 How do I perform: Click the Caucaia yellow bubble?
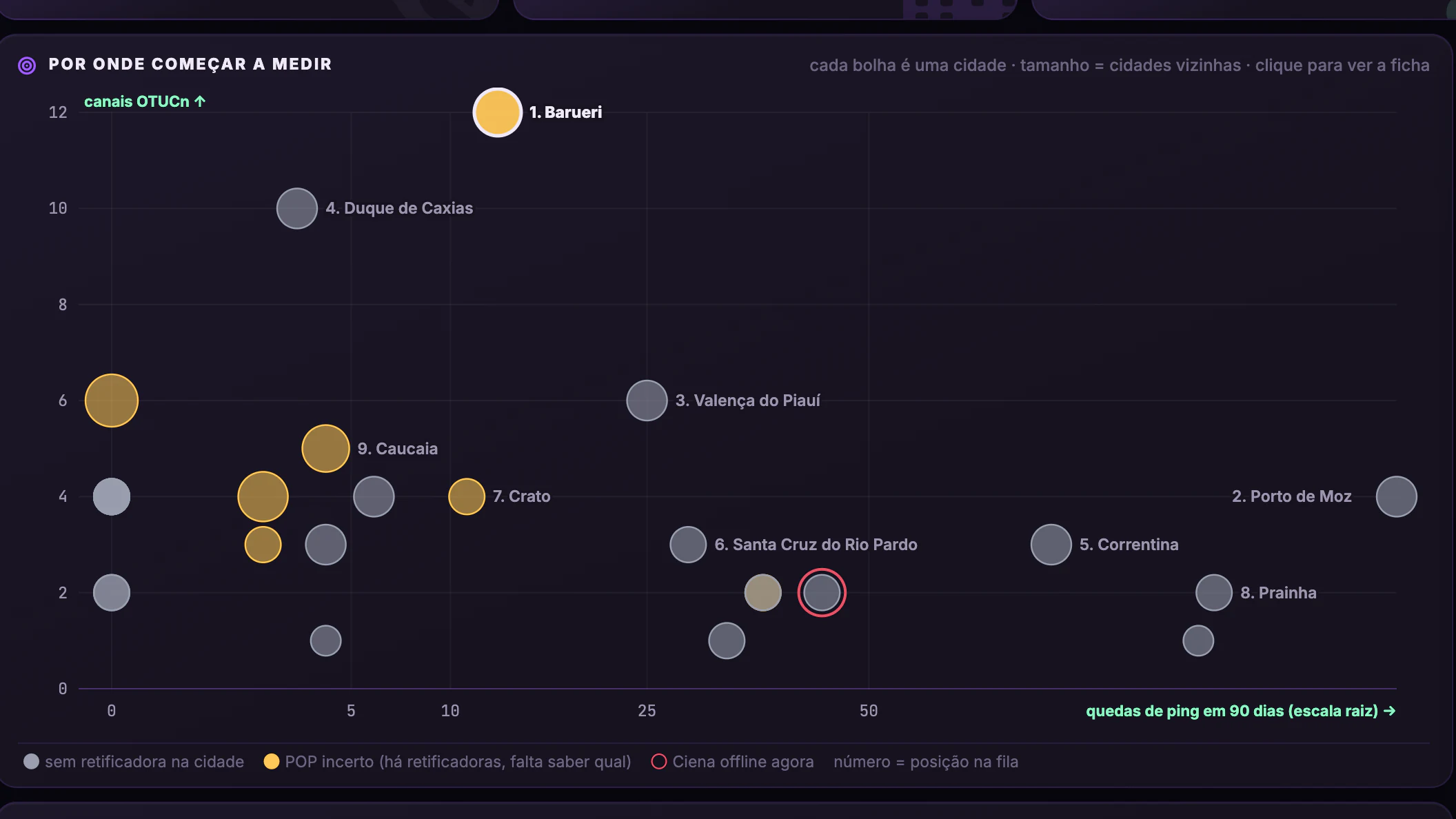(x=325, y=449)
